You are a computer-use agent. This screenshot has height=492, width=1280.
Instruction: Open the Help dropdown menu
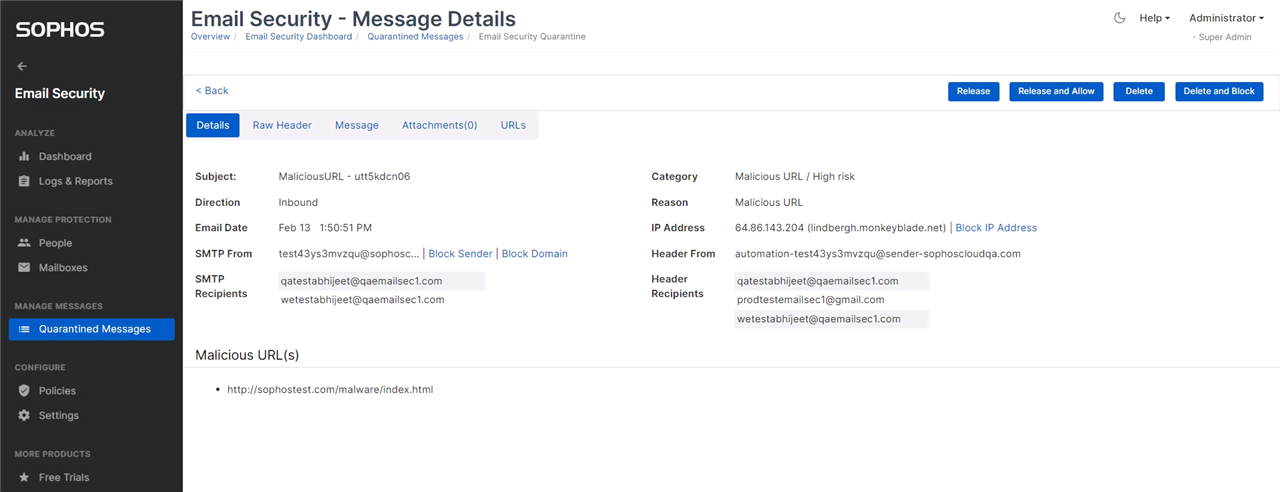(1154, 18)
